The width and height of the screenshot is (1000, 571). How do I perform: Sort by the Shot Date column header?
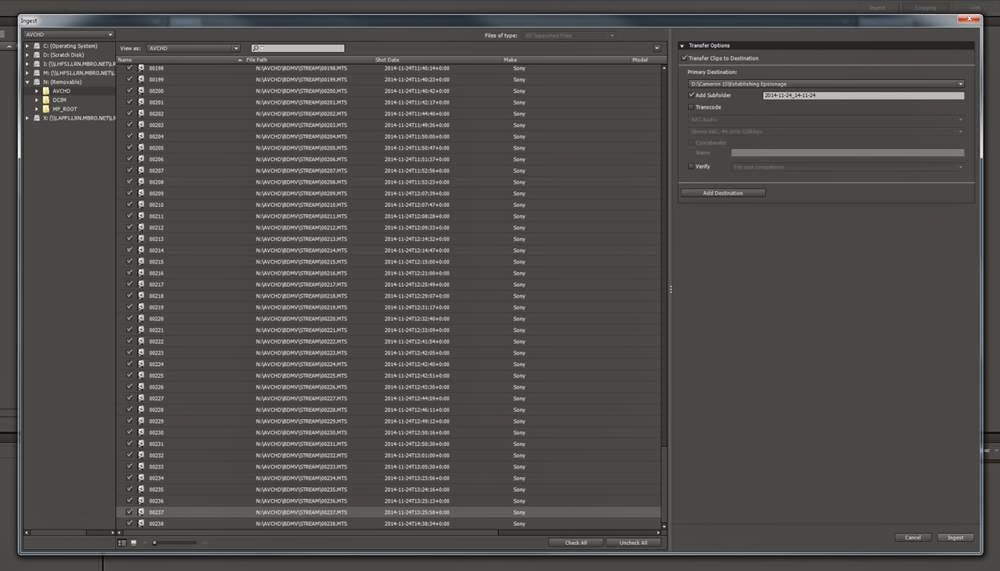(438, 60)
